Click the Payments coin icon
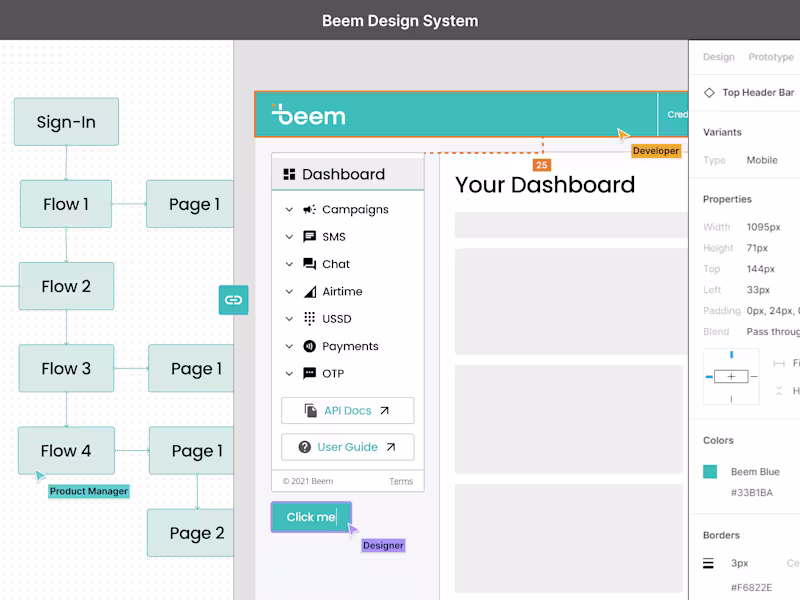 309,346
